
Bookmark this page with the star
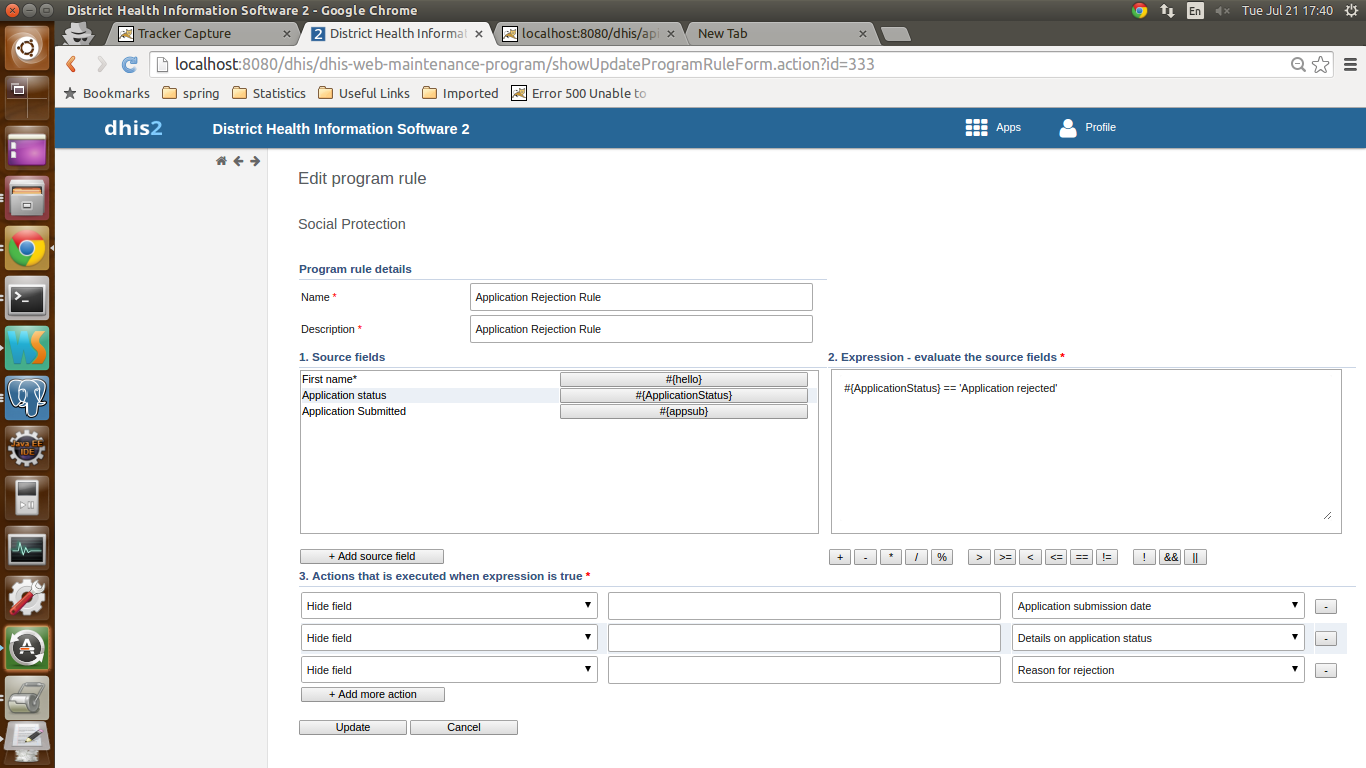[x=1321, y=65]
